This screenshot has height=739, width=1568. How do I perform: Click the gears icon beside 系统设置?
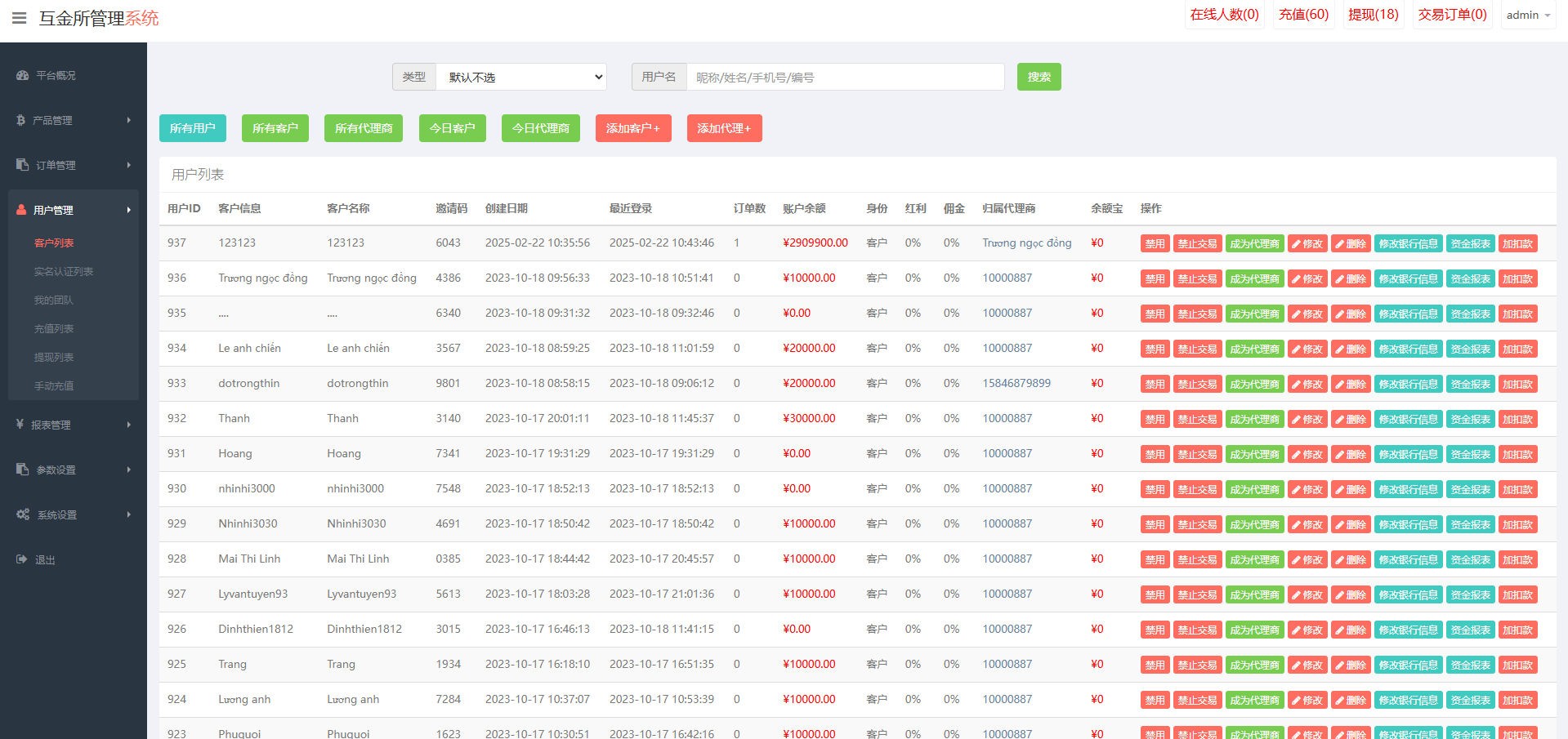(x=23, y=514)
